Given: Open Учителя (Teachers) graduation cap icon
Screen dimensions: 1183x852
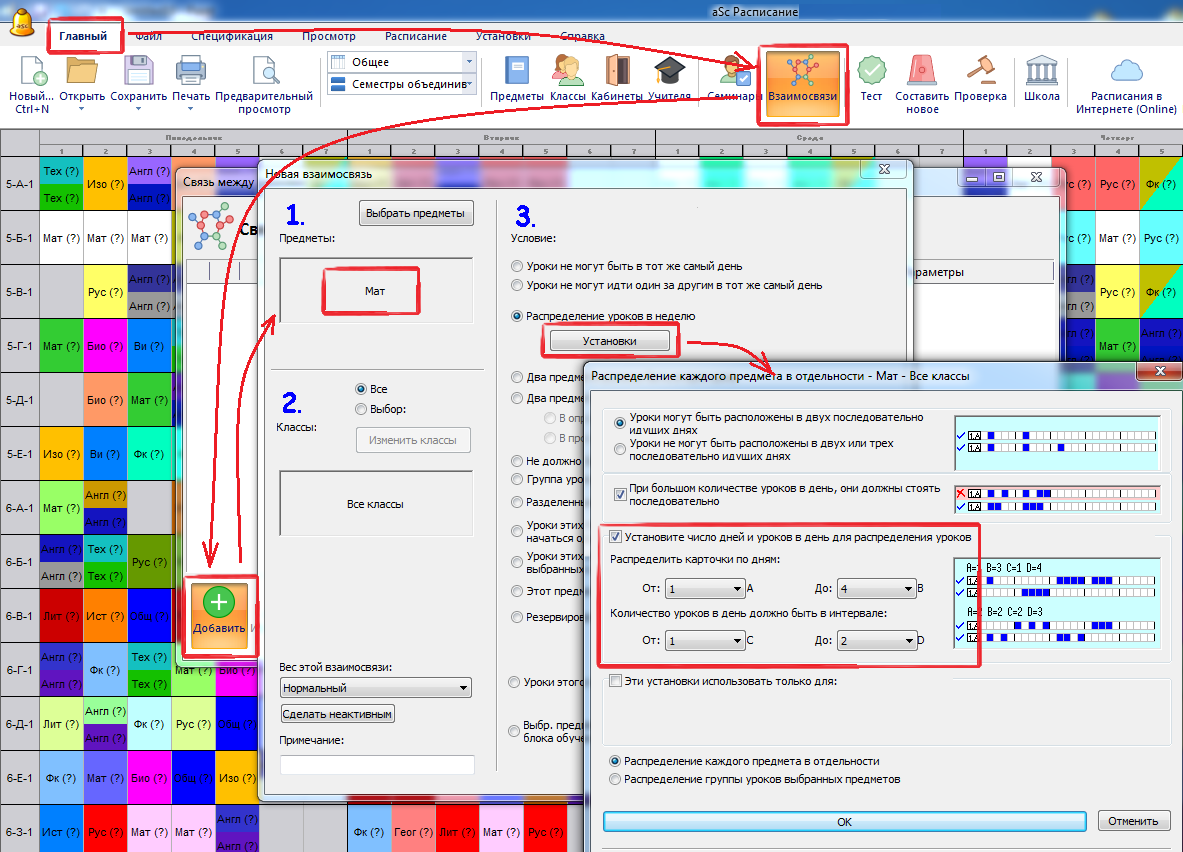Looking at the screenshot, I should 669,74.
